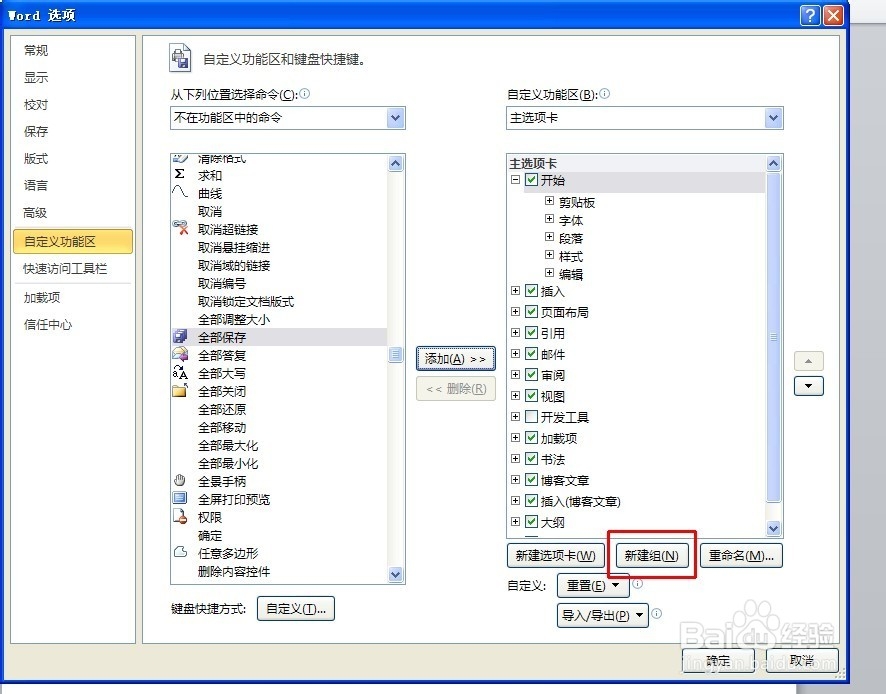Open the 显示 options category
This screenshot has width=886, height=694.
[36, 77]
